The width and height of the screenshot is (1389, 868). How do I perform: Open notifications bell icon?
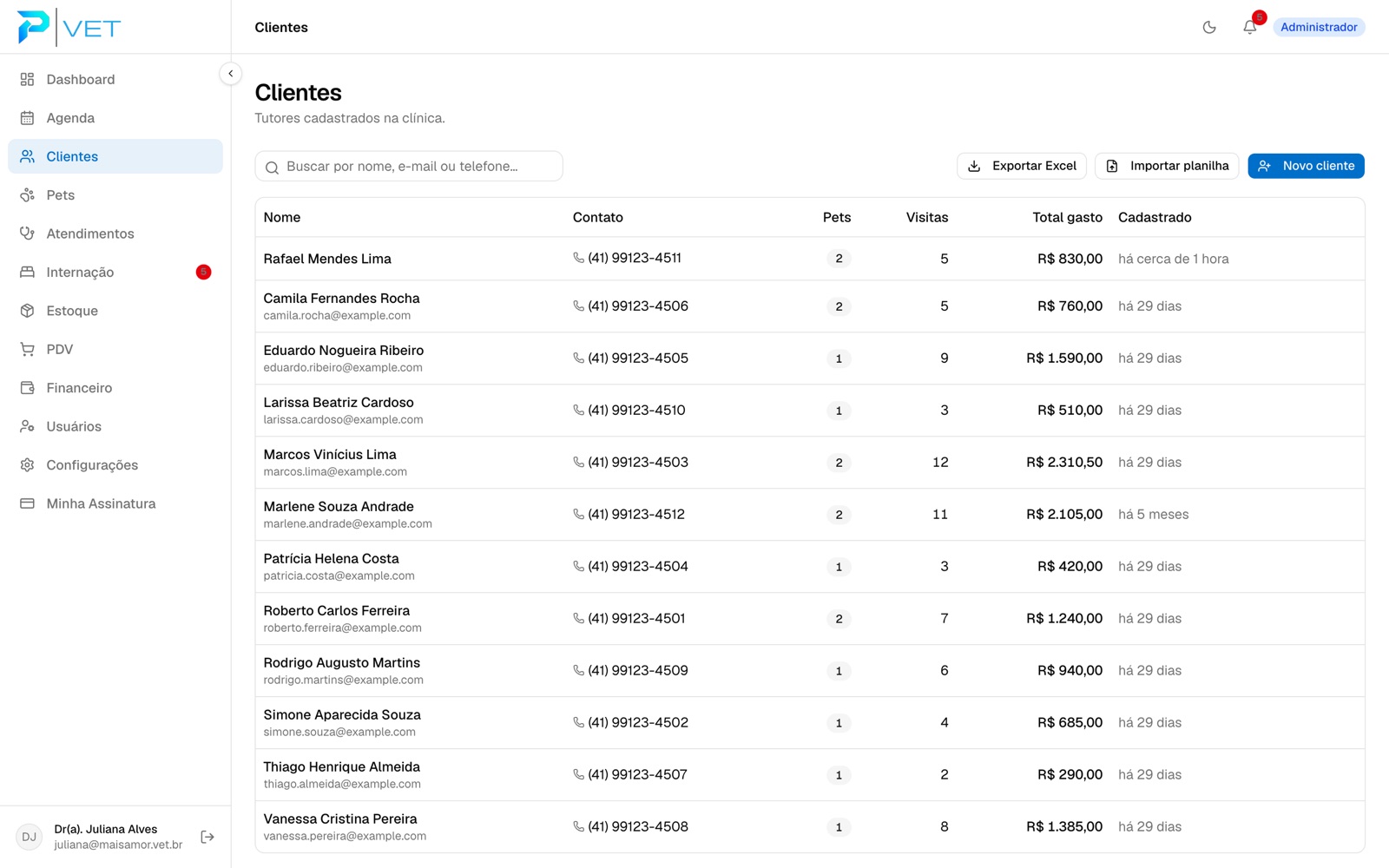coord(1249,27)
